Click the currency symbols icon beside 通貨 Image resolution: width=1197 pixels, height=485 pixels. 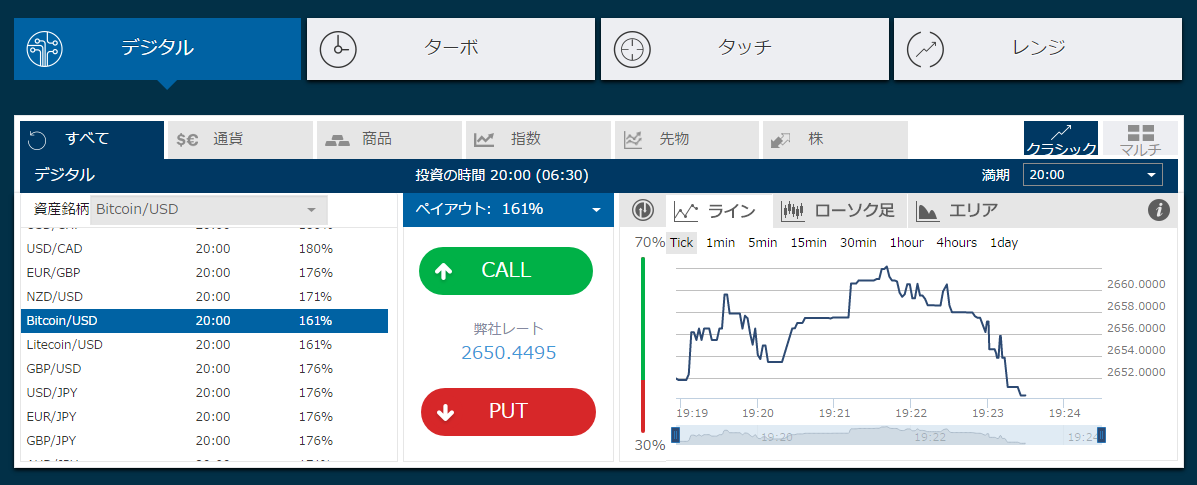pos(187,140)
